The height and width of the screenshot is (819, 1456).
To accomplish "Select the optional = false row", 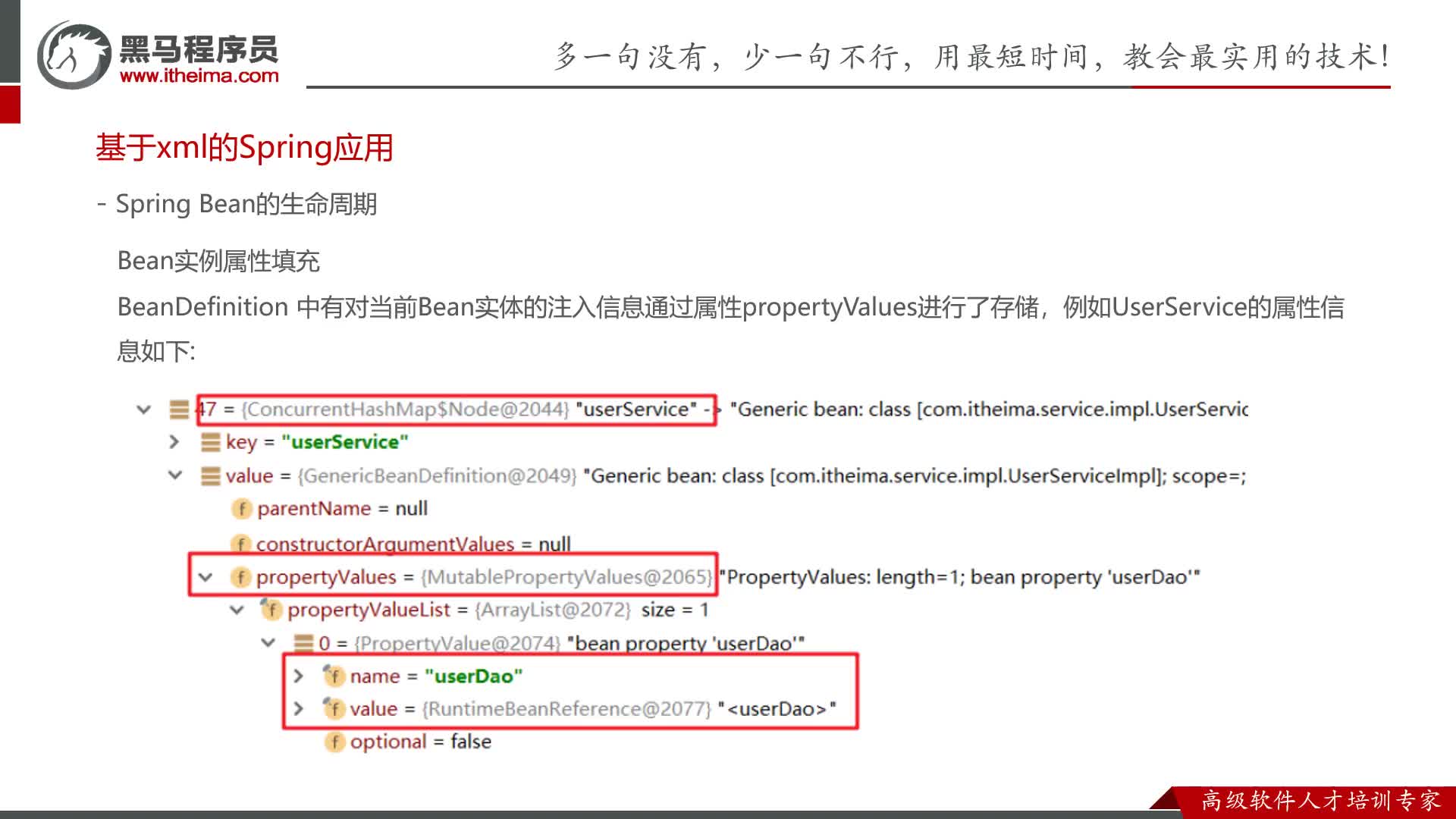I will click(408, 742).
